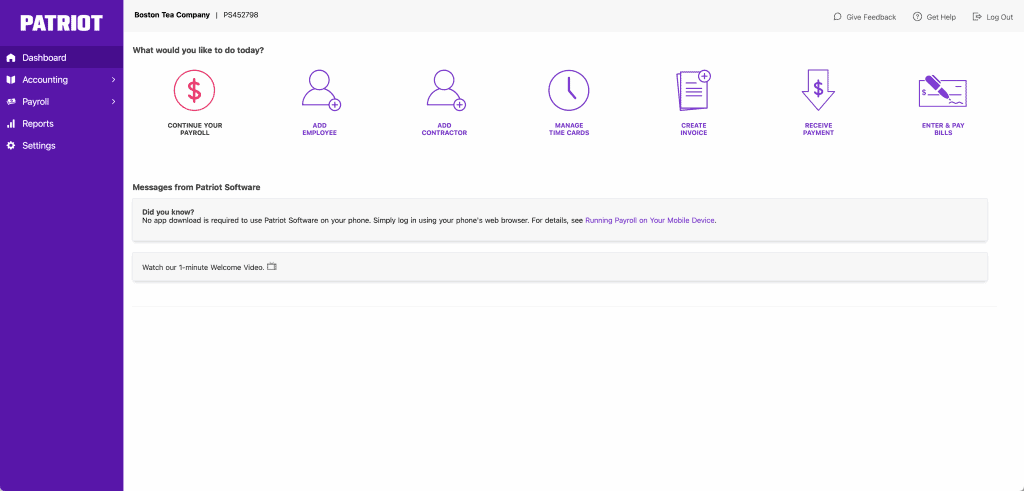Click the Messages from Patriot Software heading
1024x491 pixels.
click(197, 187)
